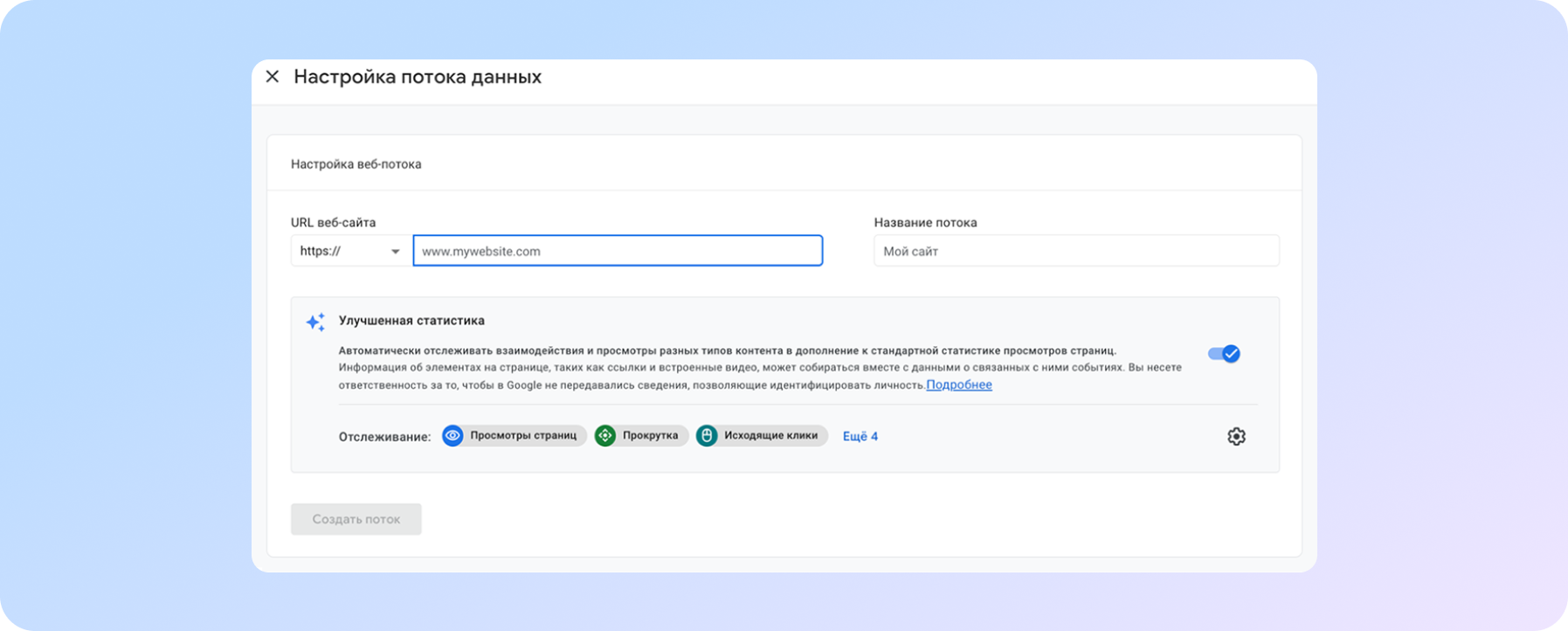Open the Подробнее link
This screenshot has width=1568, height=631.
click(958, 385)
